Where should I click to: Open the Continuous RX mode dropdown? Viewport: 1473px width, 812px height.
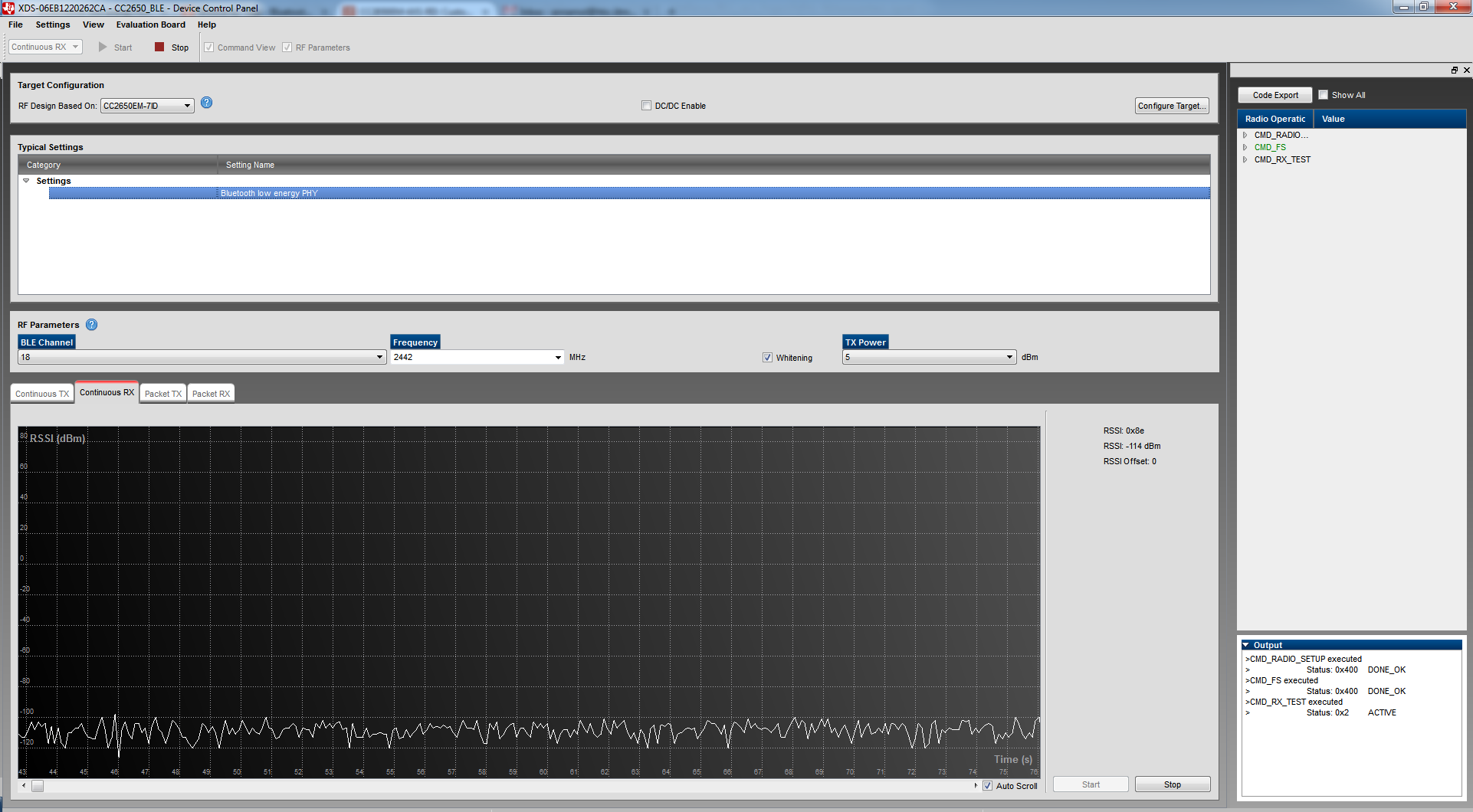point(45,47)
